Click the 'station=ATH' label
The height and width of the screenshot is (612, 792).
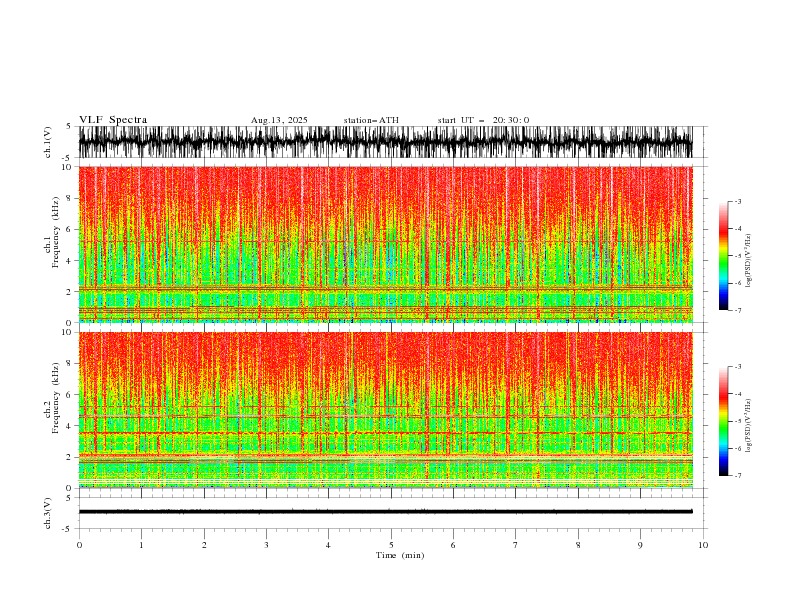tap(371, 120)
